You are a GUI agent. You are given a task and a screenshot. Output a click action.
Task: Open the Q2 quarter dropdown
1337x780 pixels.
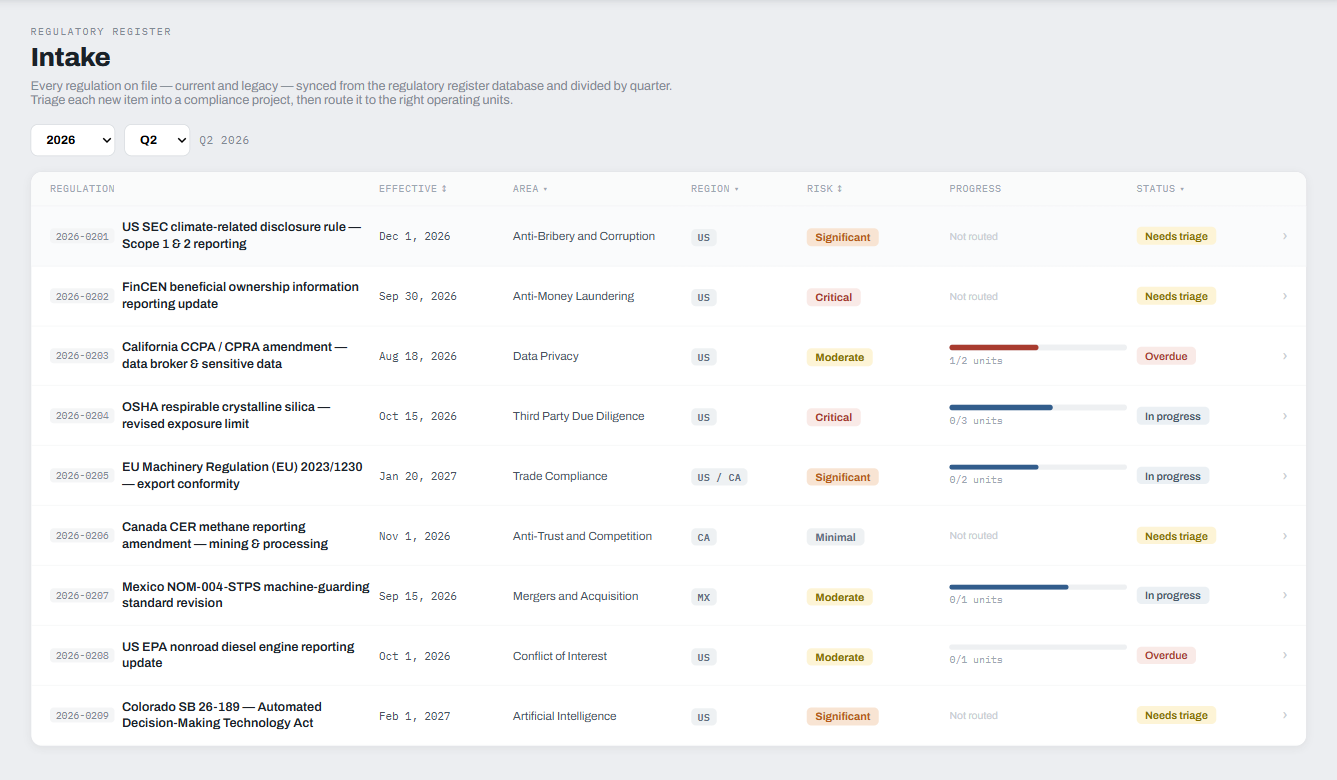point(157,140)
